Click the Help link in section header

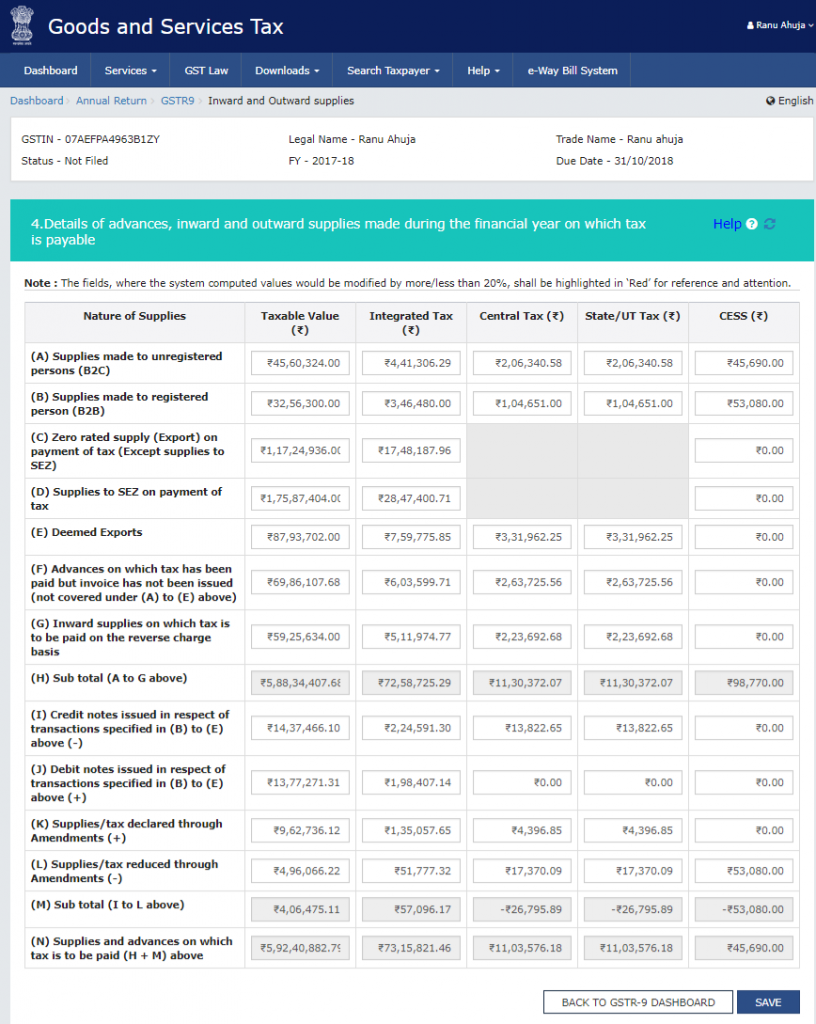[727, 224]
